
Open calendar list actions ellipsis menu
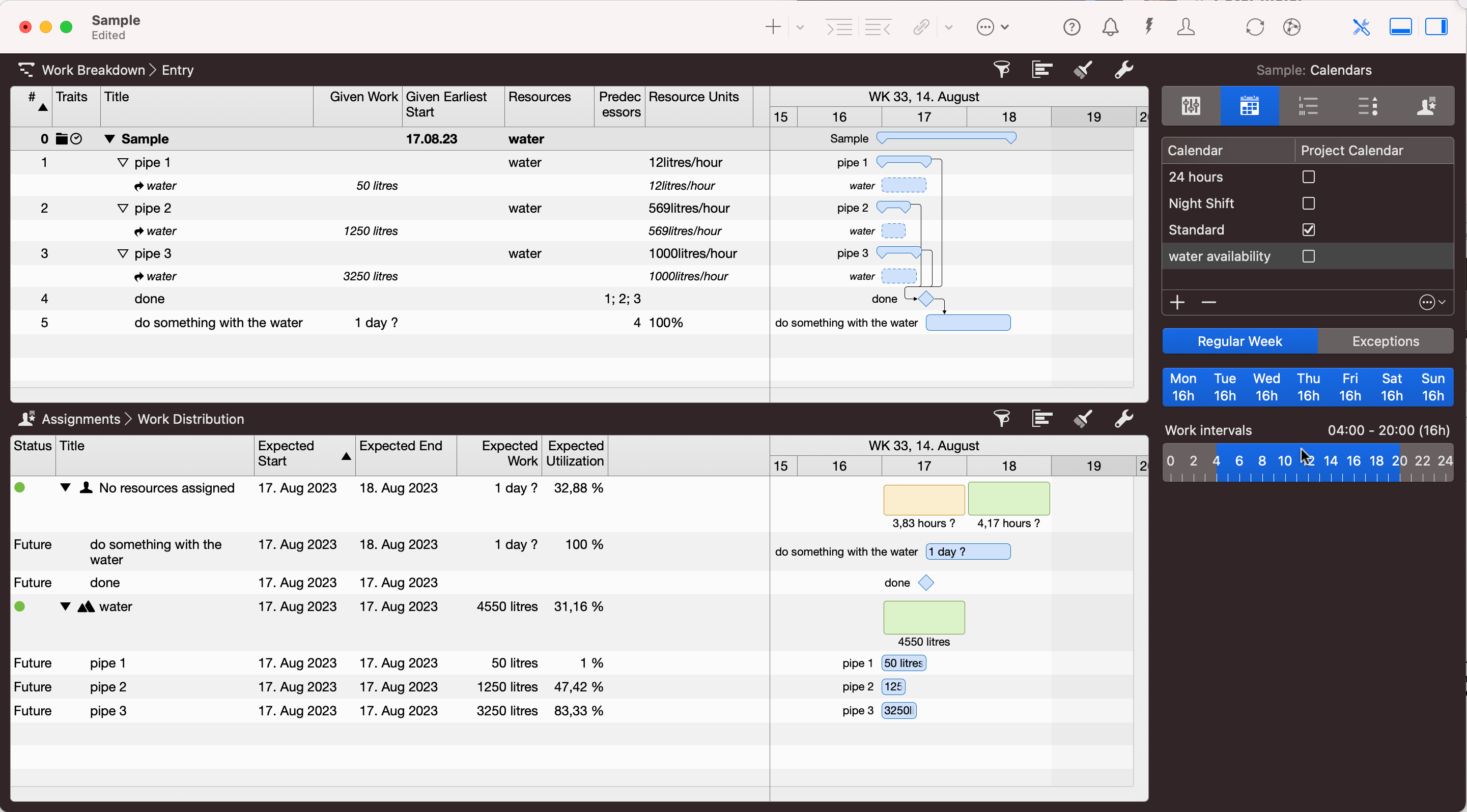(x=1431, y=302)
